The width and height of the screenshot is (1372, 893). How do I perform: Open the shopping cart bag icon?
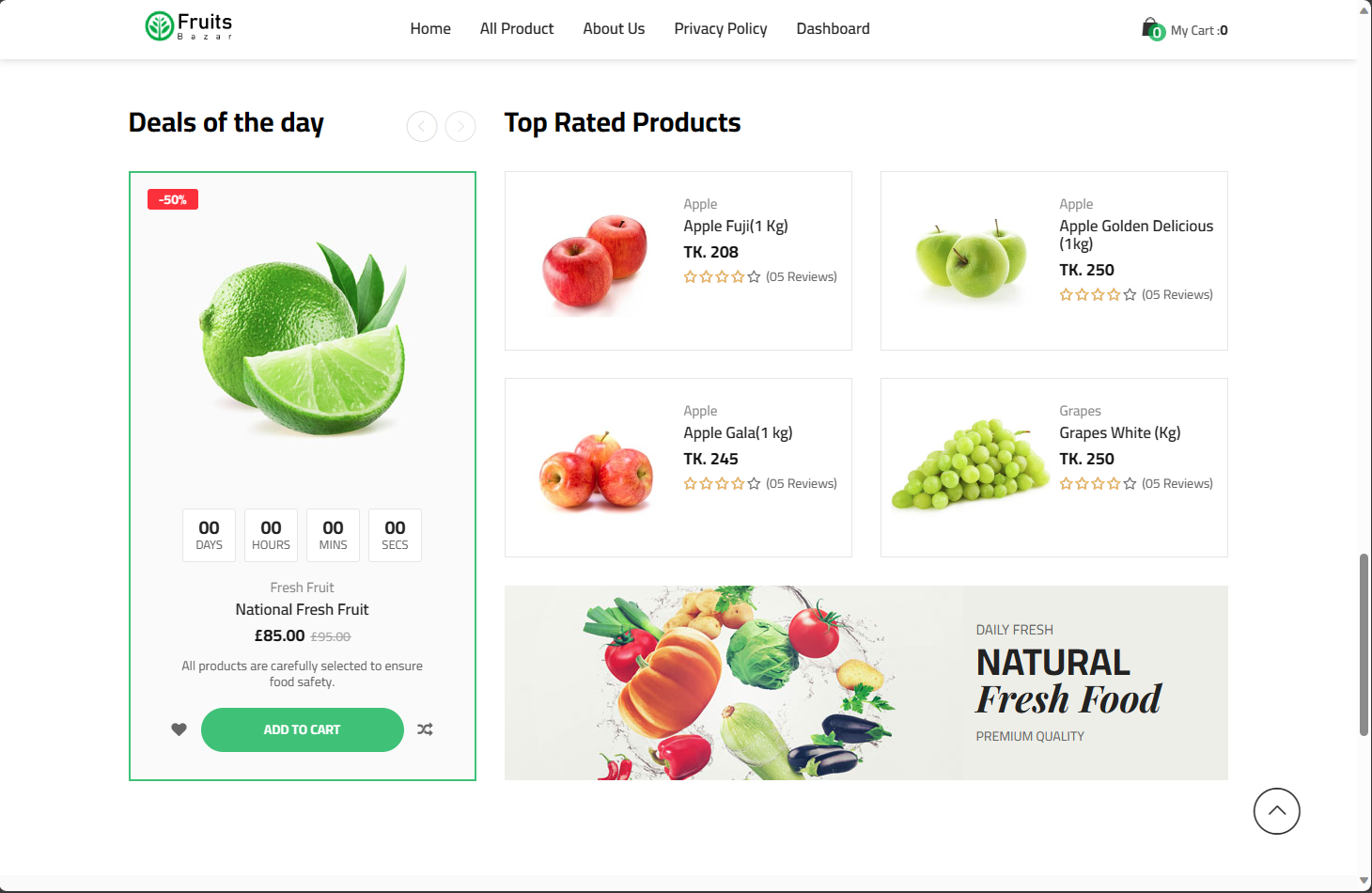tap(1151, 29)
